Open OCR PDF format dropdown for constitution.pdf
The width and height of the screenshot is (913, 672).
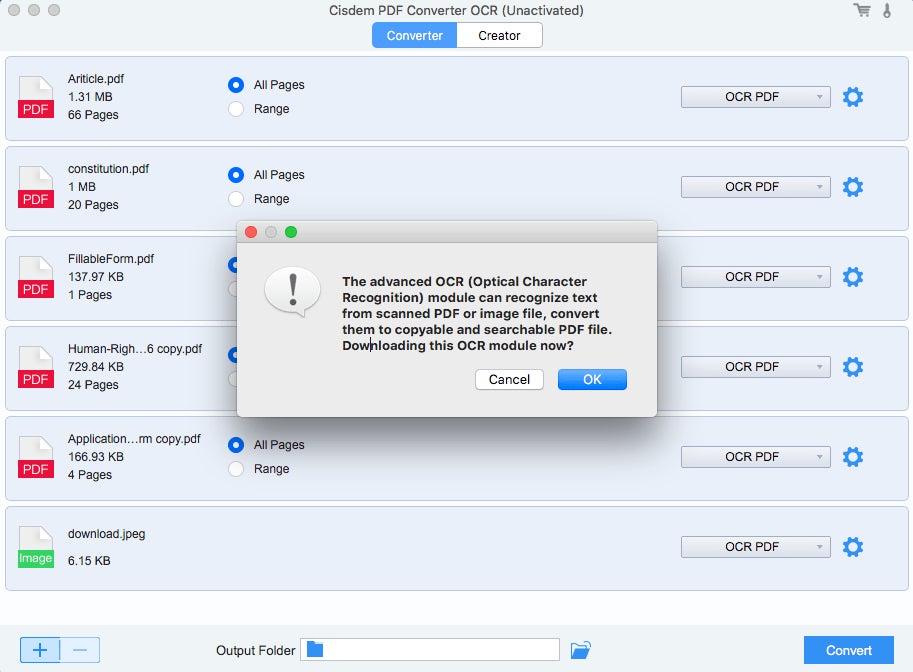tap(755, 187)
